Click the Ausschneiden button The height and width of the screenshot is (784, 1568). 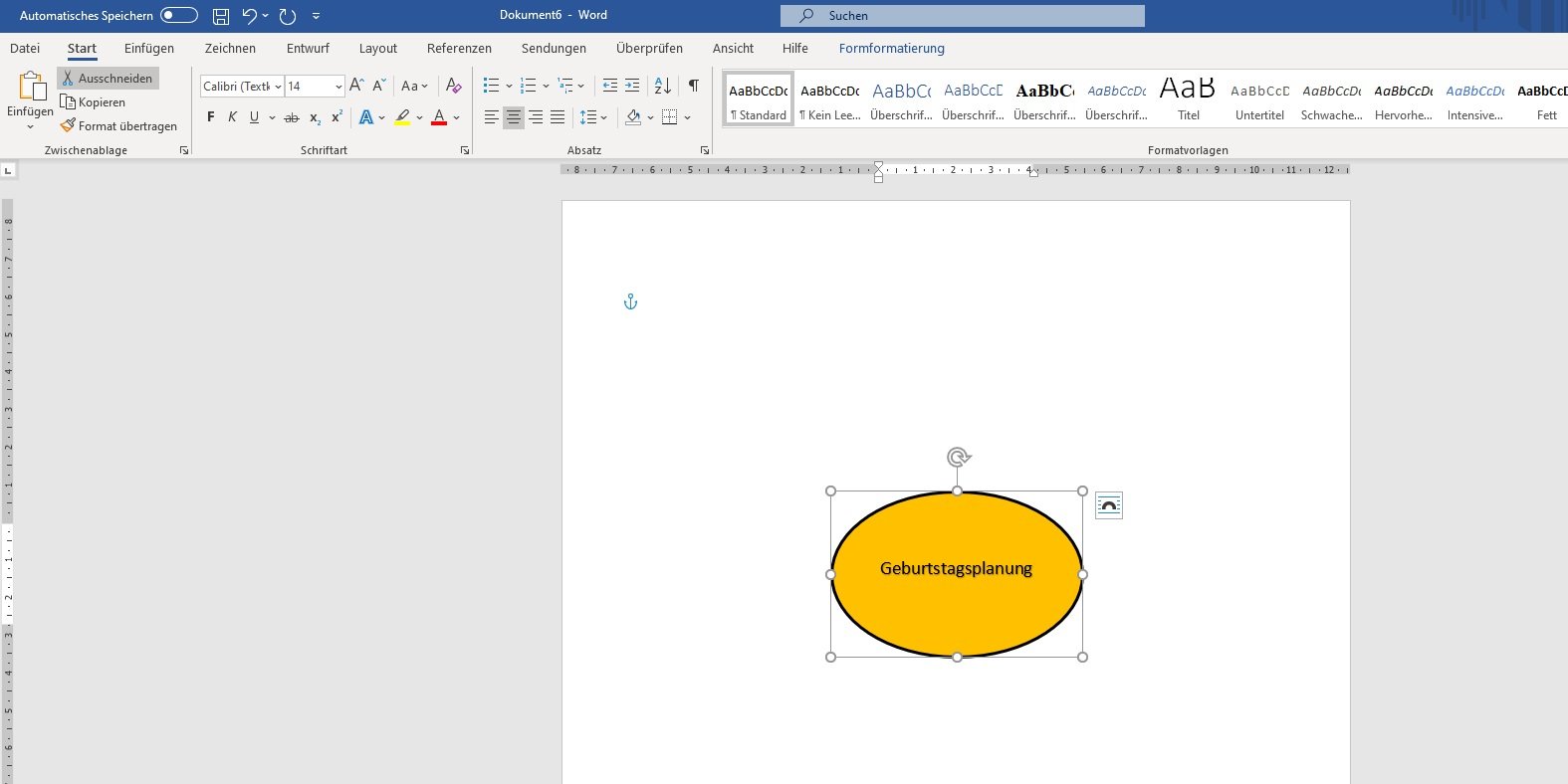108,78
